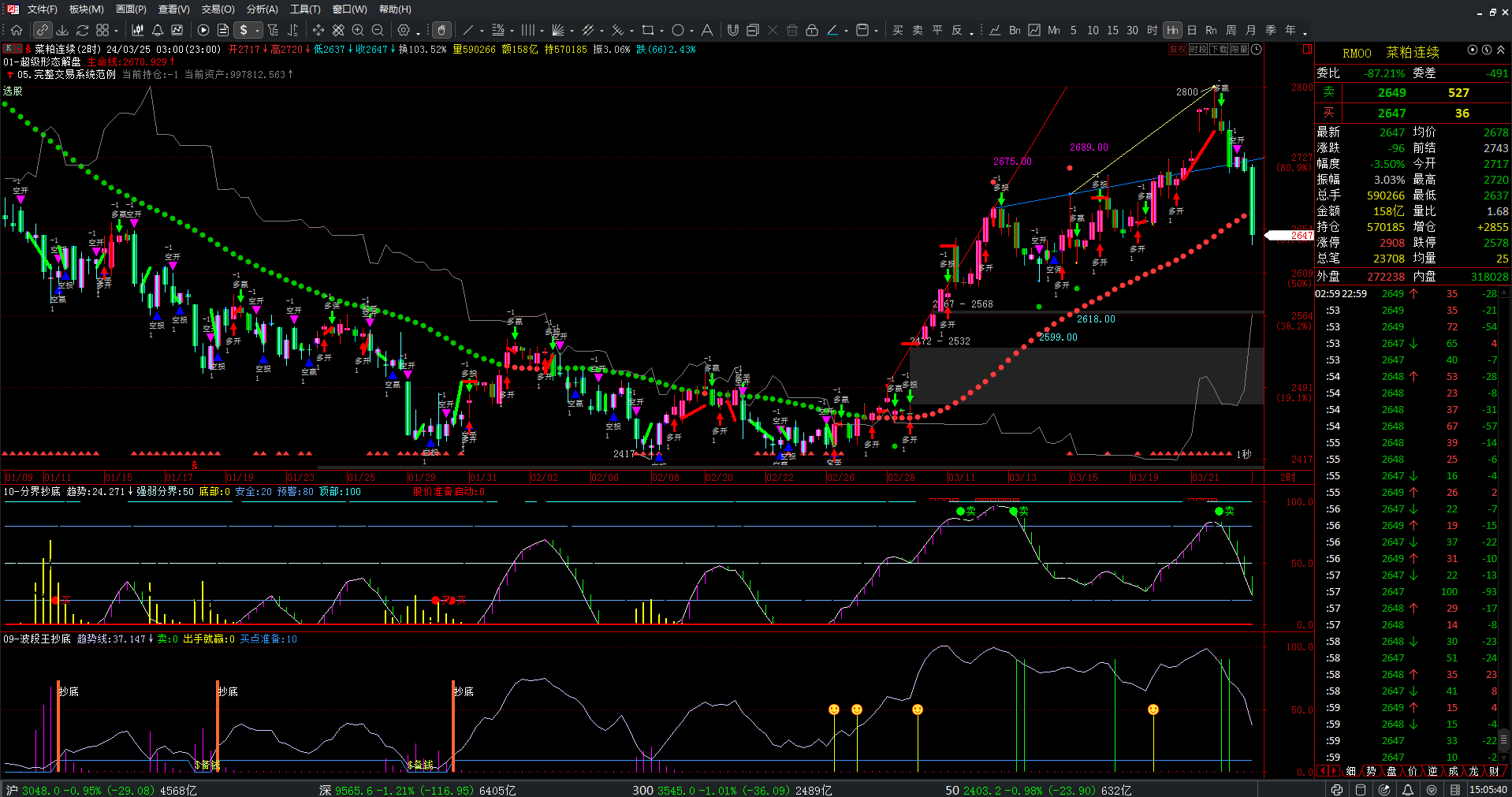The height and width of the screenshot is (797, 1512).
Task: Toggle the lock drawings icon
Action: pyautogui.click(x=812, y=30)
